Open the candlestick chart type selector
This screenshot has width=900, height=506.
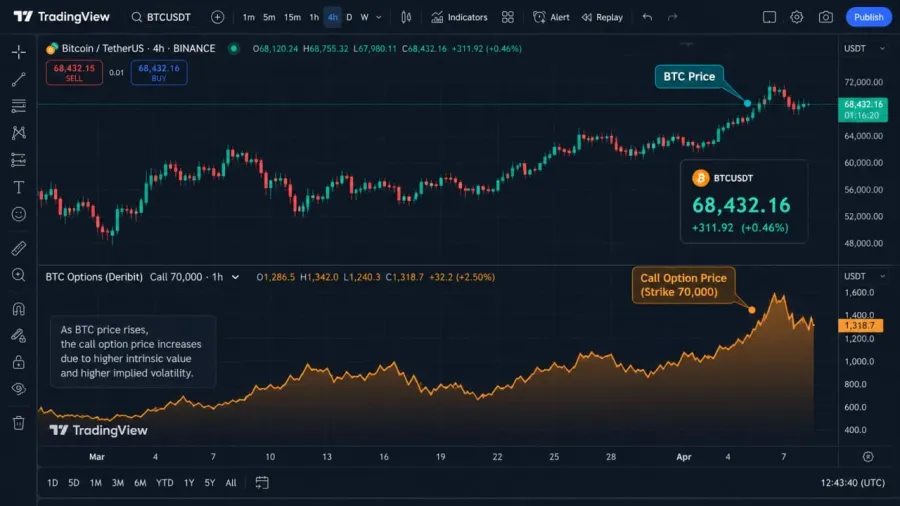click(406, 17)
